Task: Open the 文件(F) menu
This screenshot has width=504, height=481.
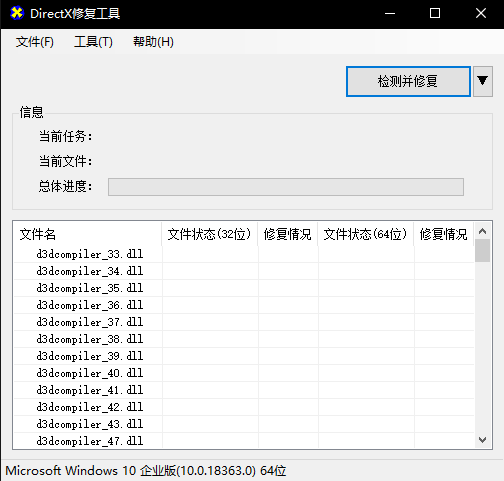Action: [x=35, y=42]
